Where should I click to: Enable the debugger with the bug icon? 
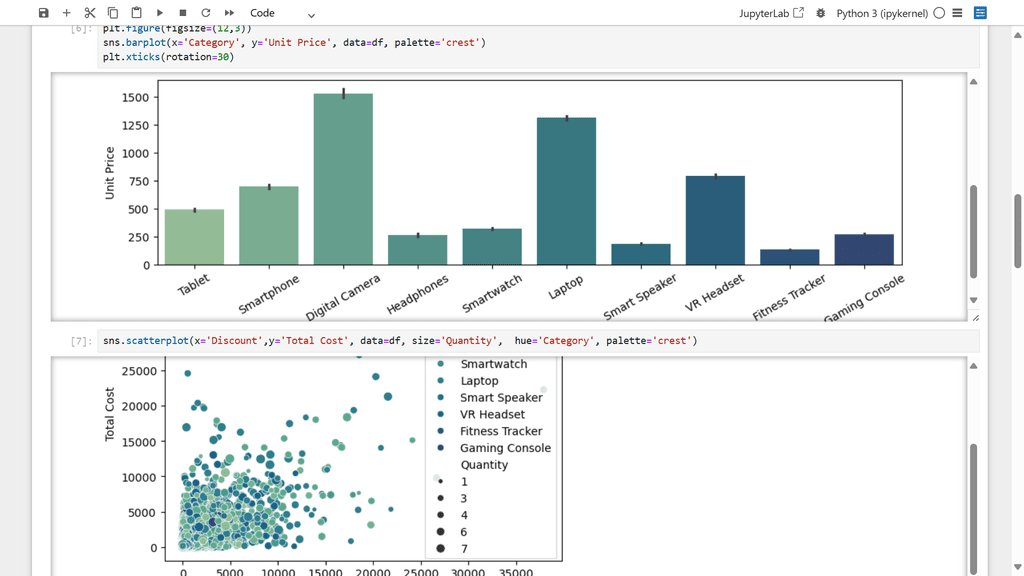tap(821, 13)
